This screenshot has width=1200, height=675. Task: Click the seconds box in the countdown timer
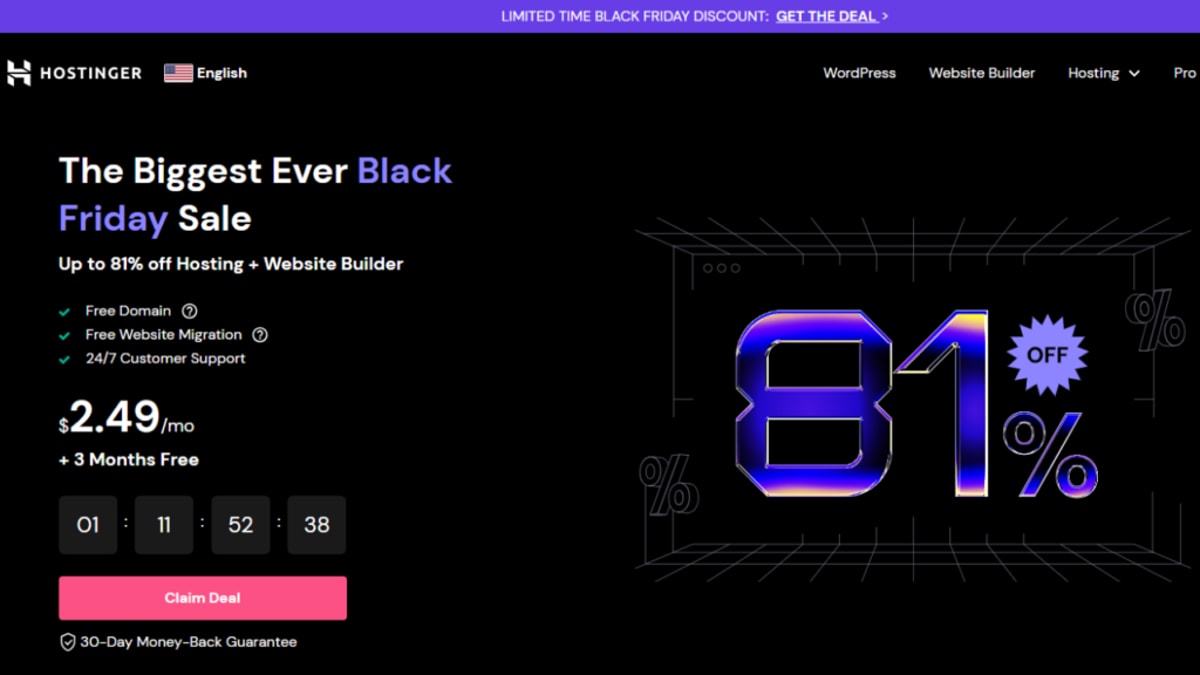click(x=316, y=524)
